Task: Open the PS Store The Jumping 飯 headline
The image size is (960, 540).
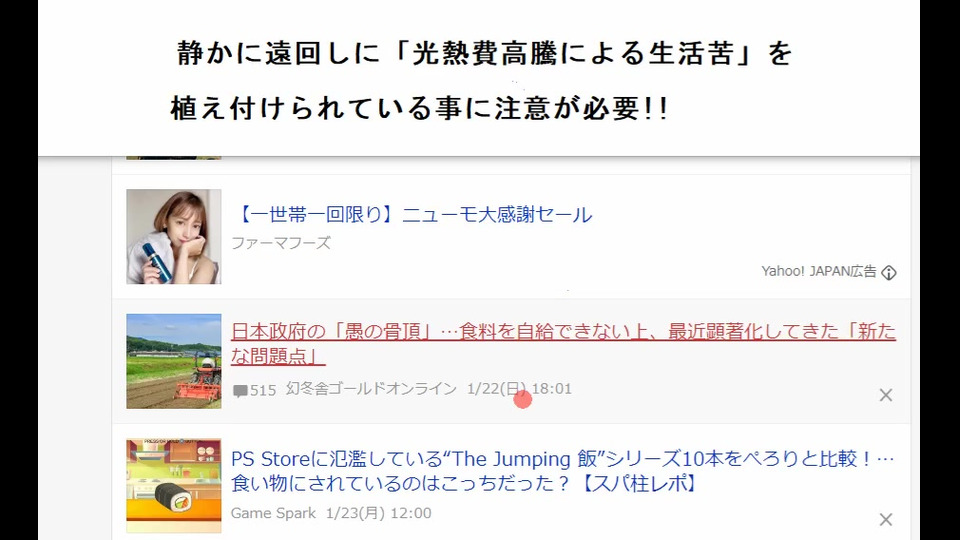Action: click(563, 471)
